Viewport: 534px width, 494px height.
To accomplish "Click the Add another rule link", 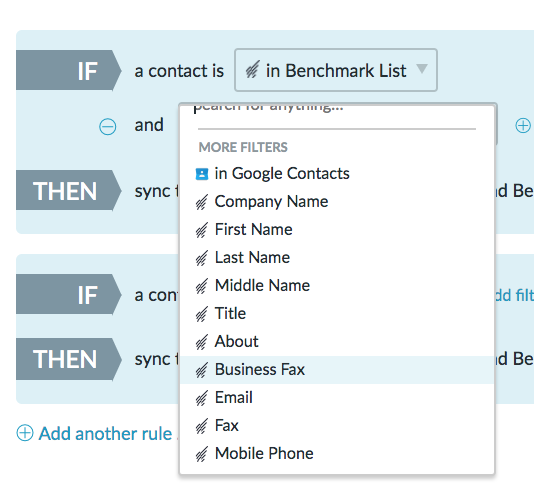I will (105, 433).
